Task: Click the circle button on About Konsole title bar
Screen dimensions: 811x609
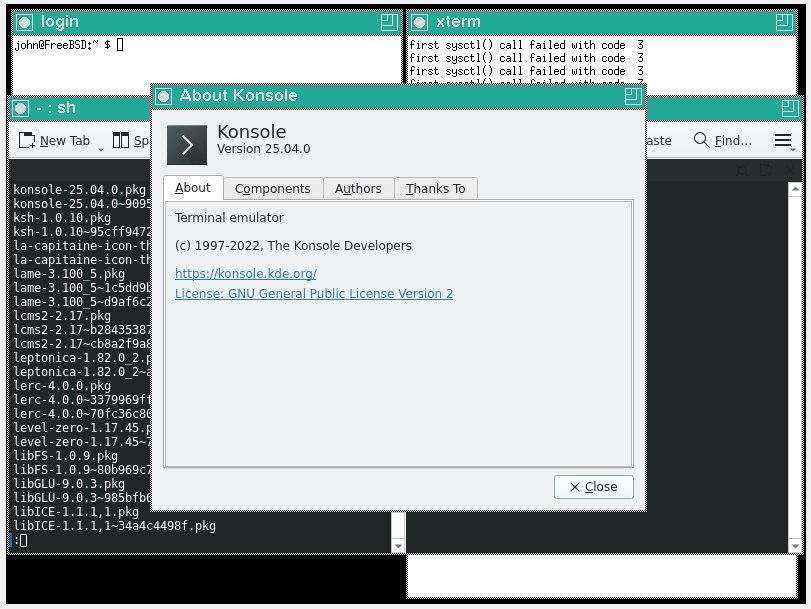Action: pyautogui.click(x=164, y=96)
